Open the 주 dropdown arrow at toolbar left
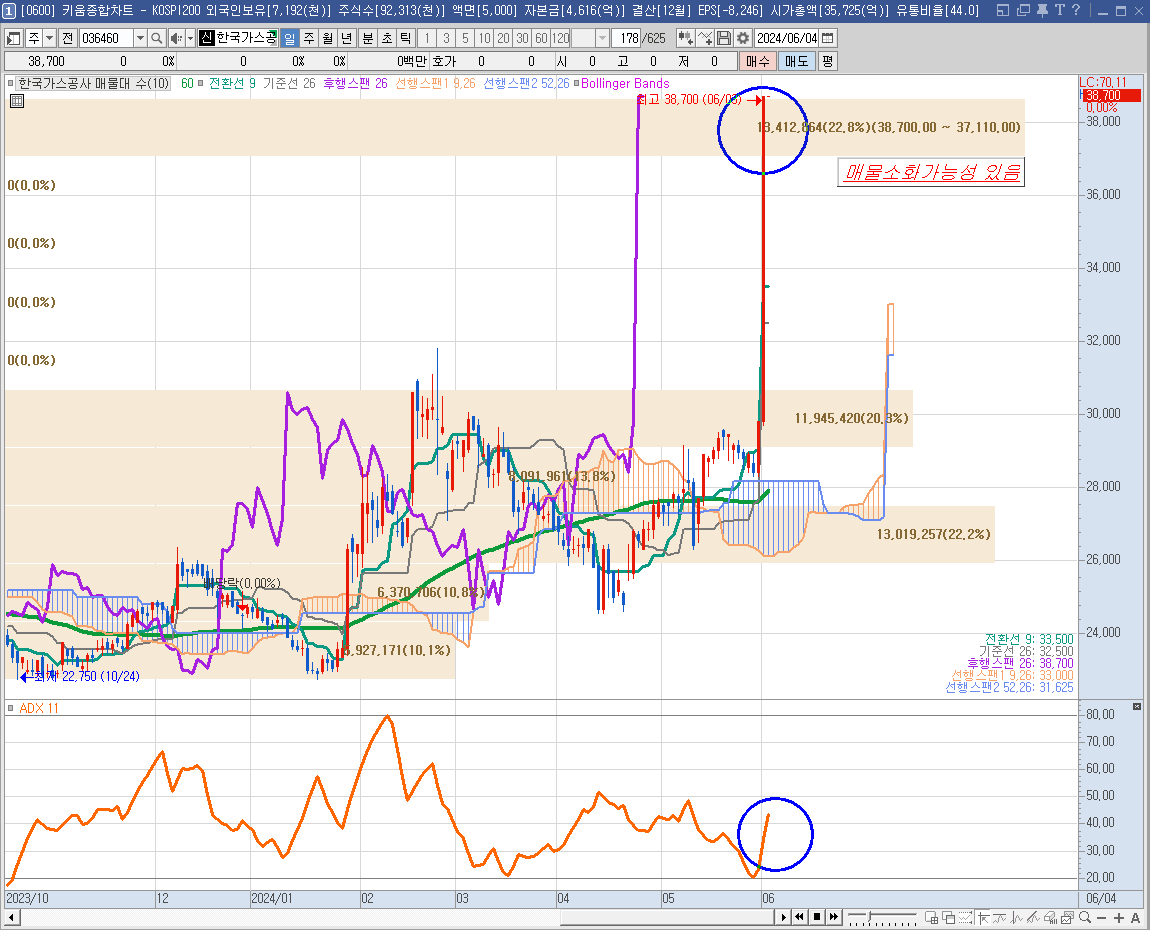The image size is (1150, 930). coord(49,38)
